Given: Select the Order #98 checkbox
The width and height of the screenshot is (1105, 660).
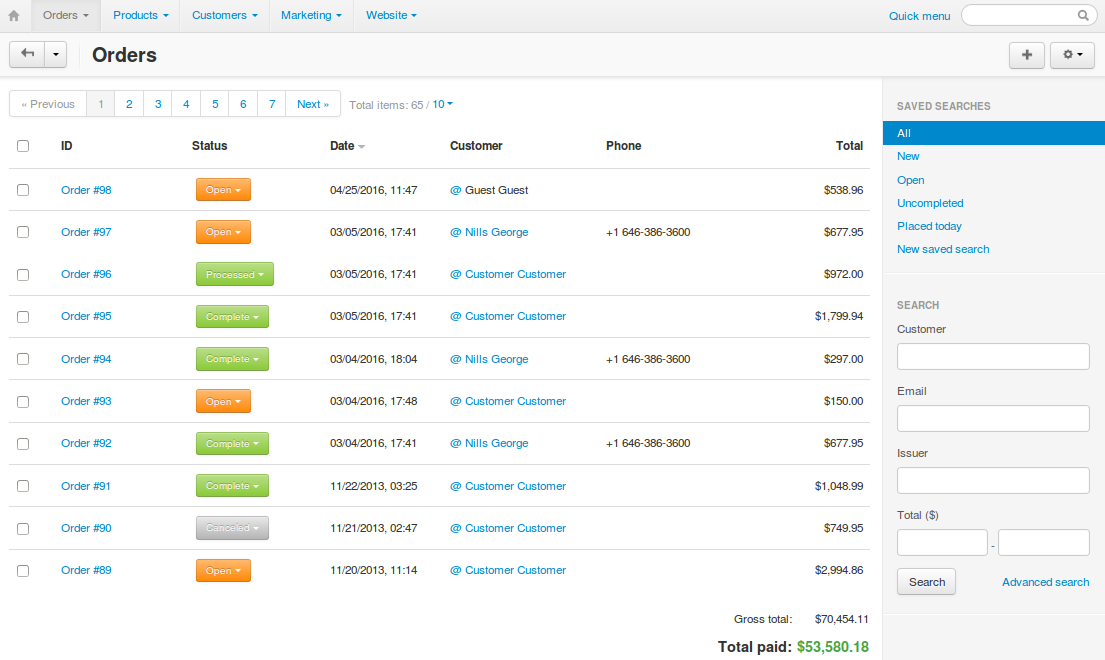Looking at the screenshot, I should pyautogui.click(x=23, y=190).
